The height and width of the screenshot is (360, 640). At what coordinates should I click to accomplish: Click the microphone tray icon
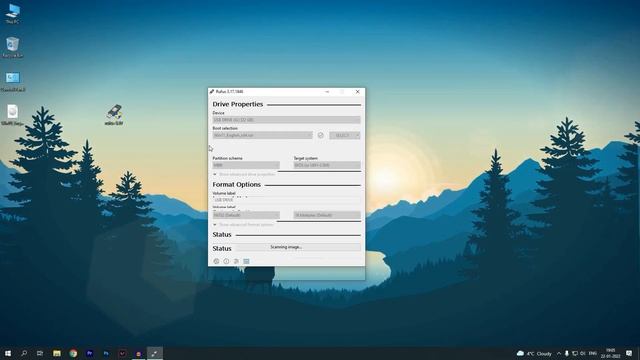tap(567, 353)
